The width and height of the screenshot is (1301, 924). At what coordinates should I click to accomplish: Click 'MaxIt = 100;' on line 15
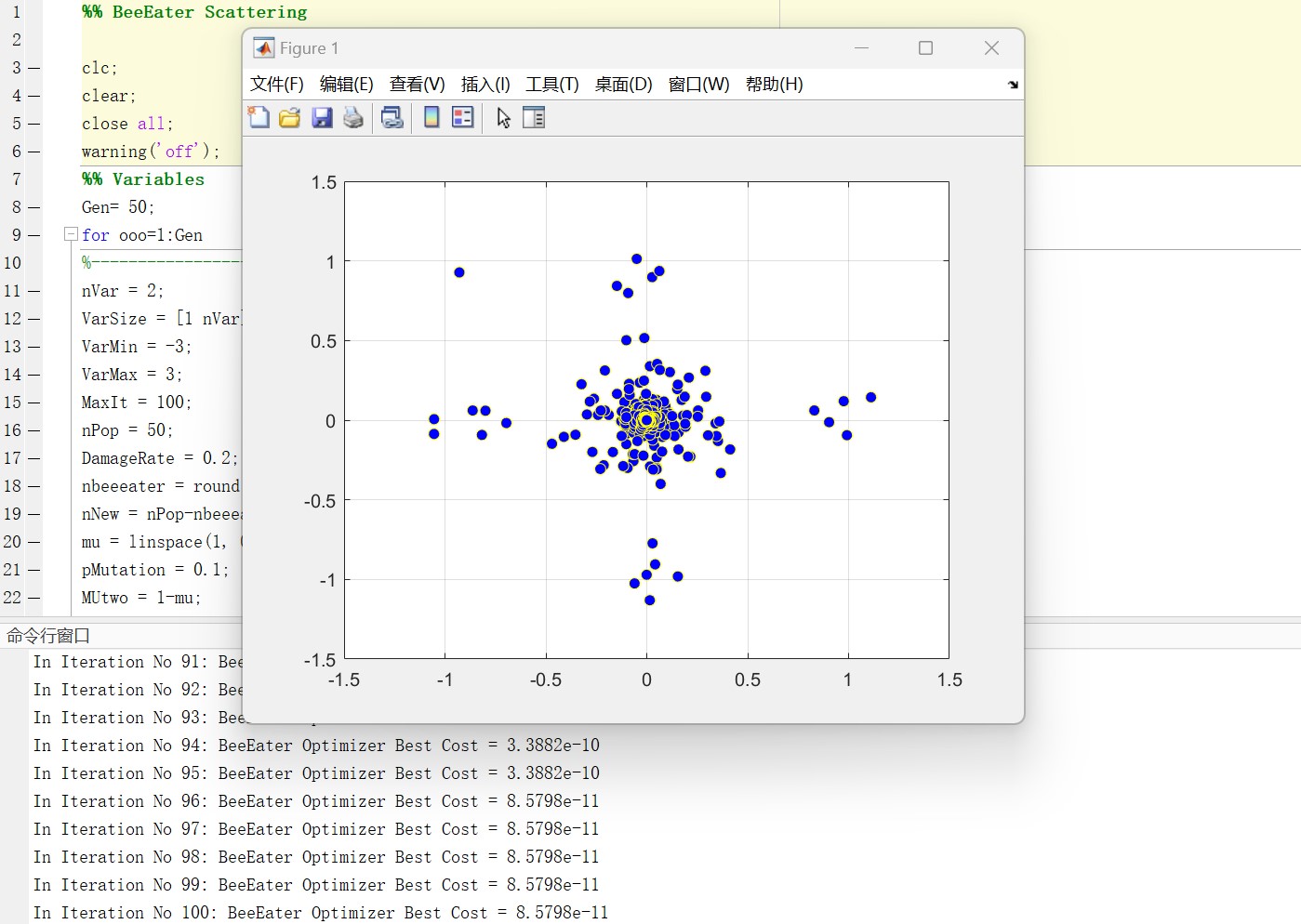tap(137, 403)
